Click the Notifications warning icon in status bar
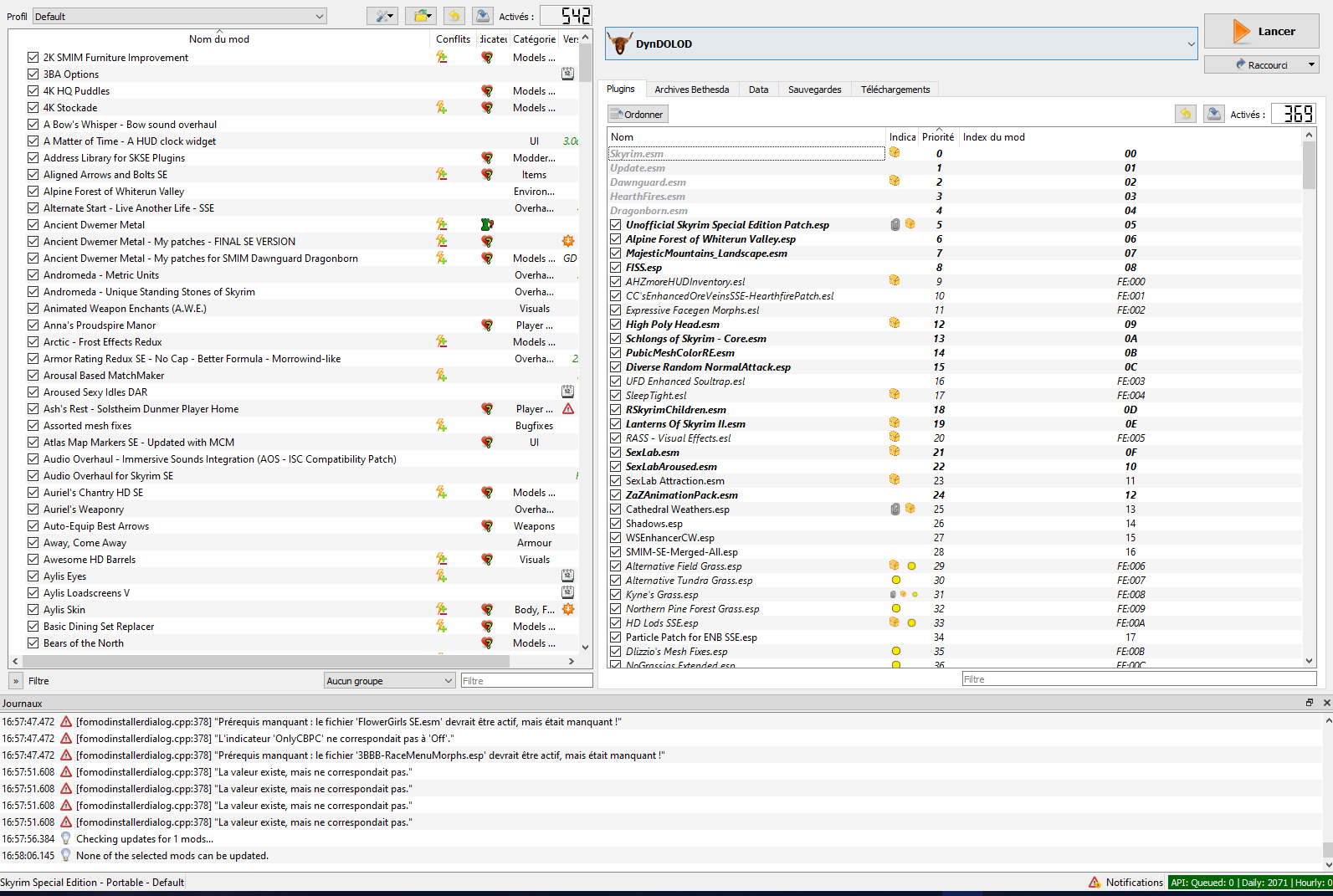The width and height of the screenshot is (1333, 896). click(1095, 882)
